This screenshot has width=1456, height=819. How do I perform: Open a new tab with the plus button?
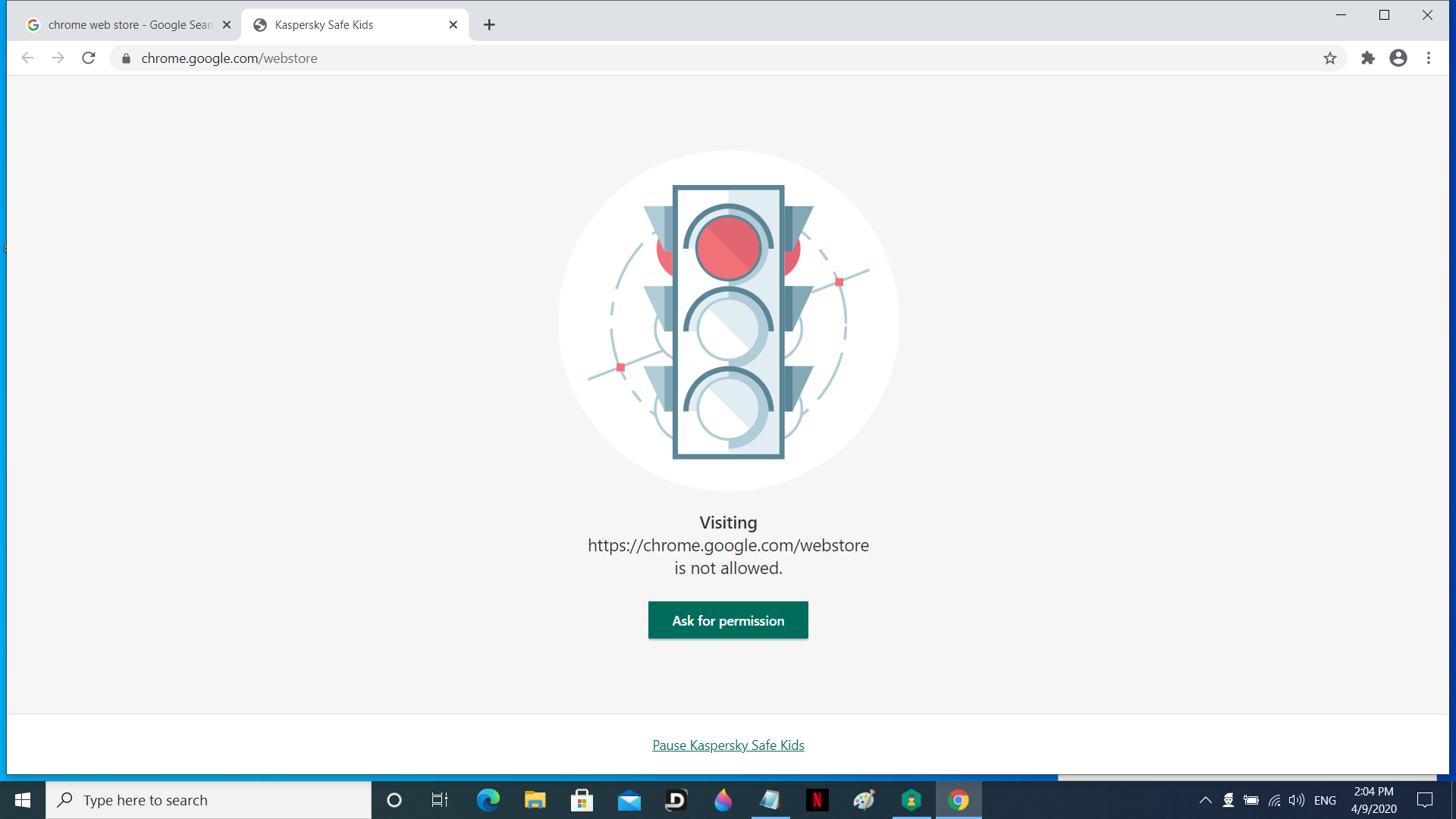(x=489, y=25)
